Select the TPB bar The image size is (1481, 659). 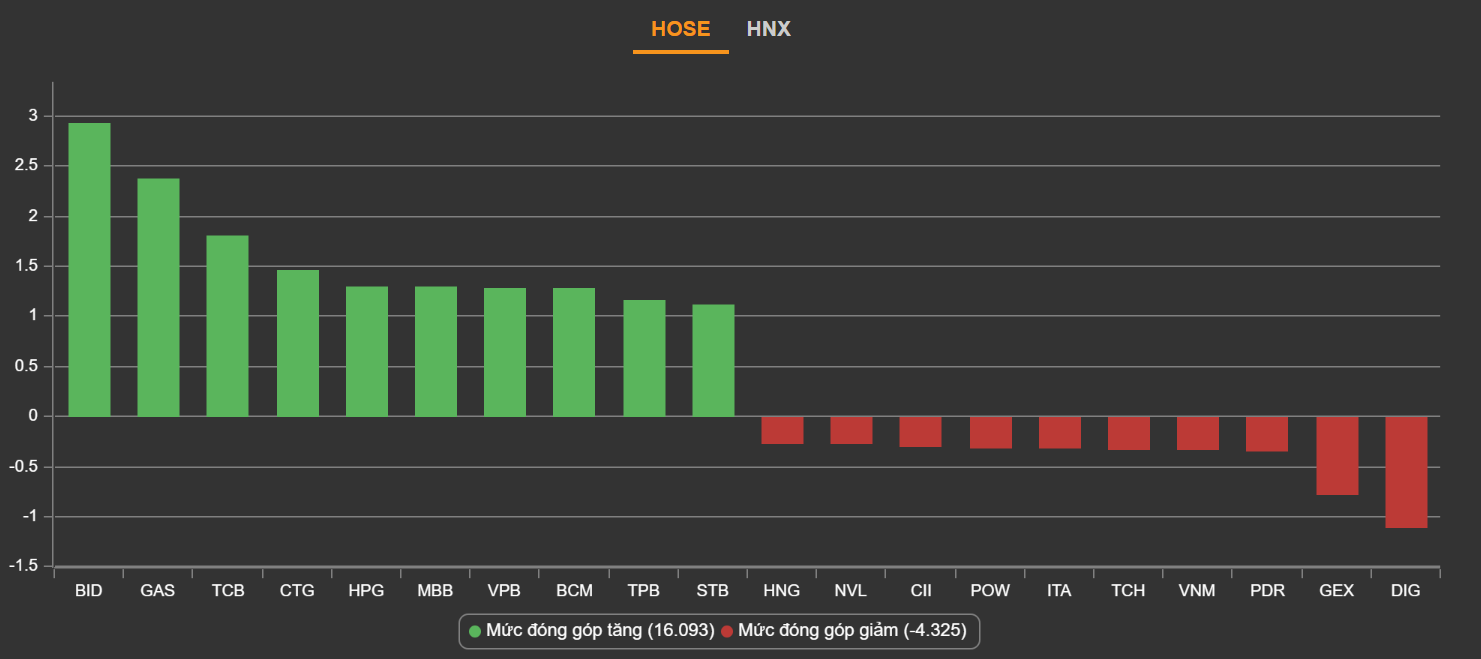coord(644,358)
